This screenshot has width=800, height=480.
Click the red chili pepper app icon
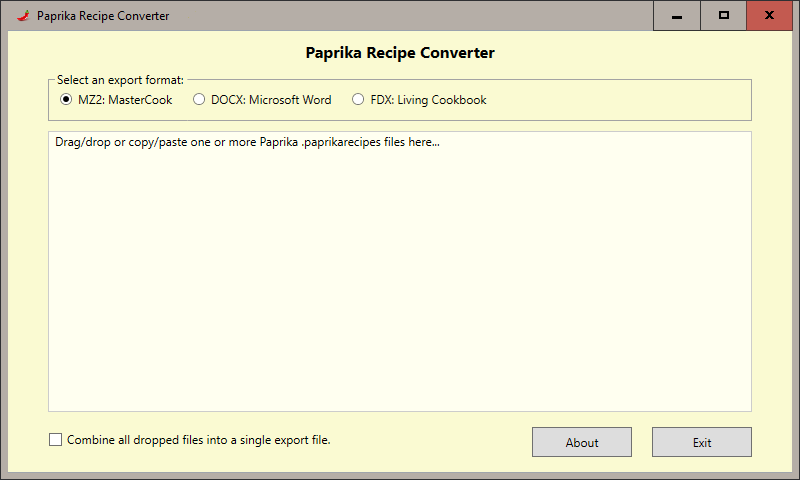[22, 16]
